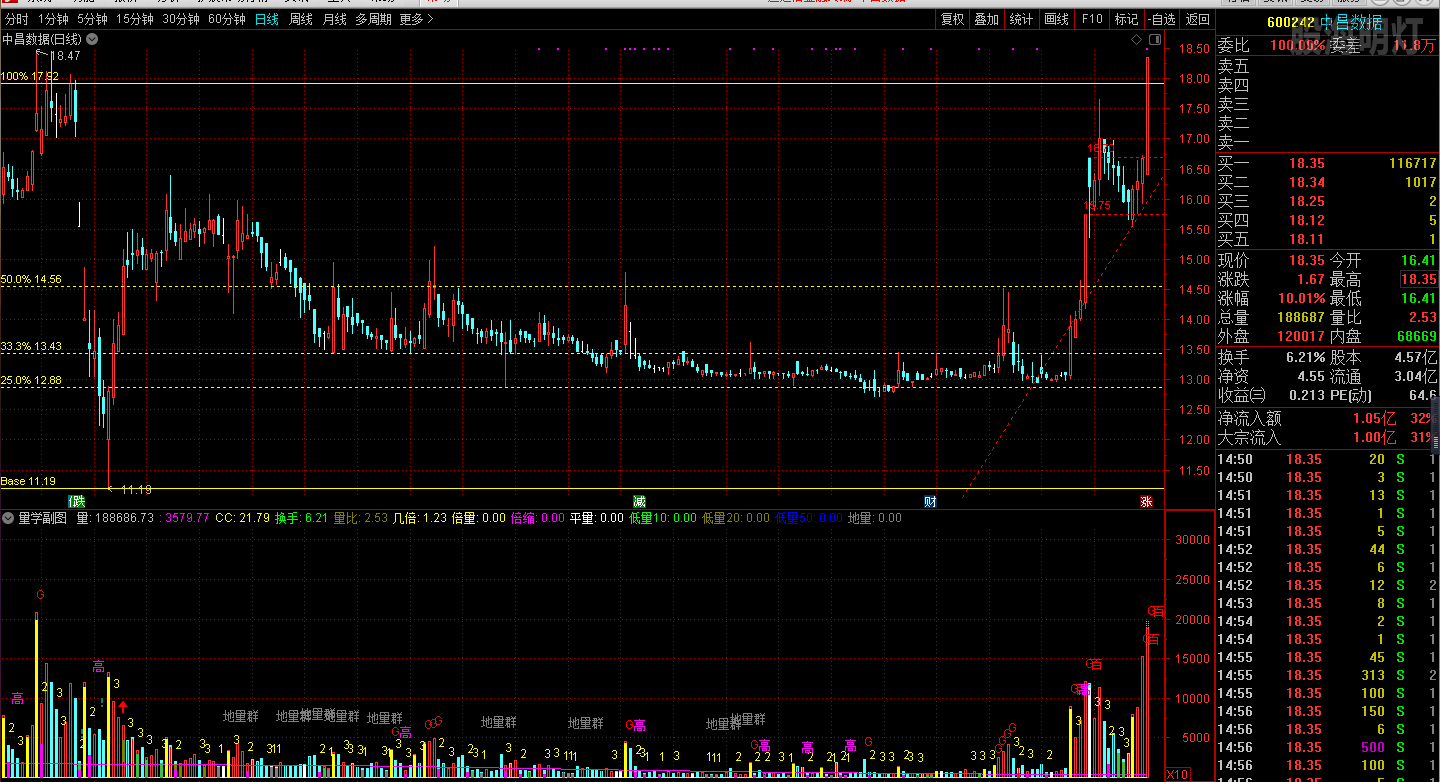Image resolution: width=1440 pixels, height=782 pixels.
Task: Click 买四 price 18.12 row
Action: (x=1327, y=220)
